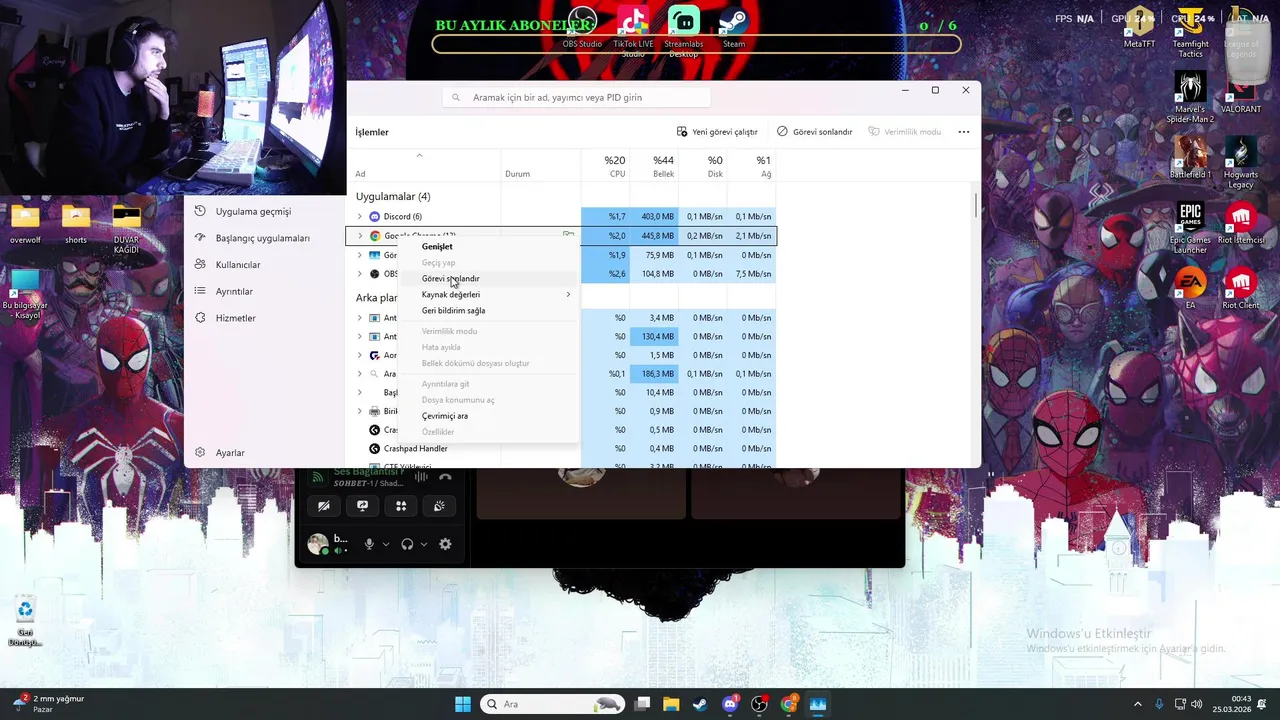
Task: Deafen audio with the Discord headphone button
Action: [407, 544]
